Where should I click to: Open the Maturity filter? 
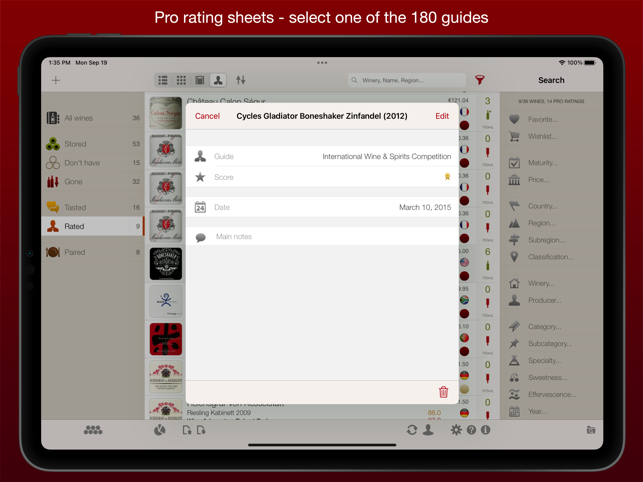click(x=551, y=163)
